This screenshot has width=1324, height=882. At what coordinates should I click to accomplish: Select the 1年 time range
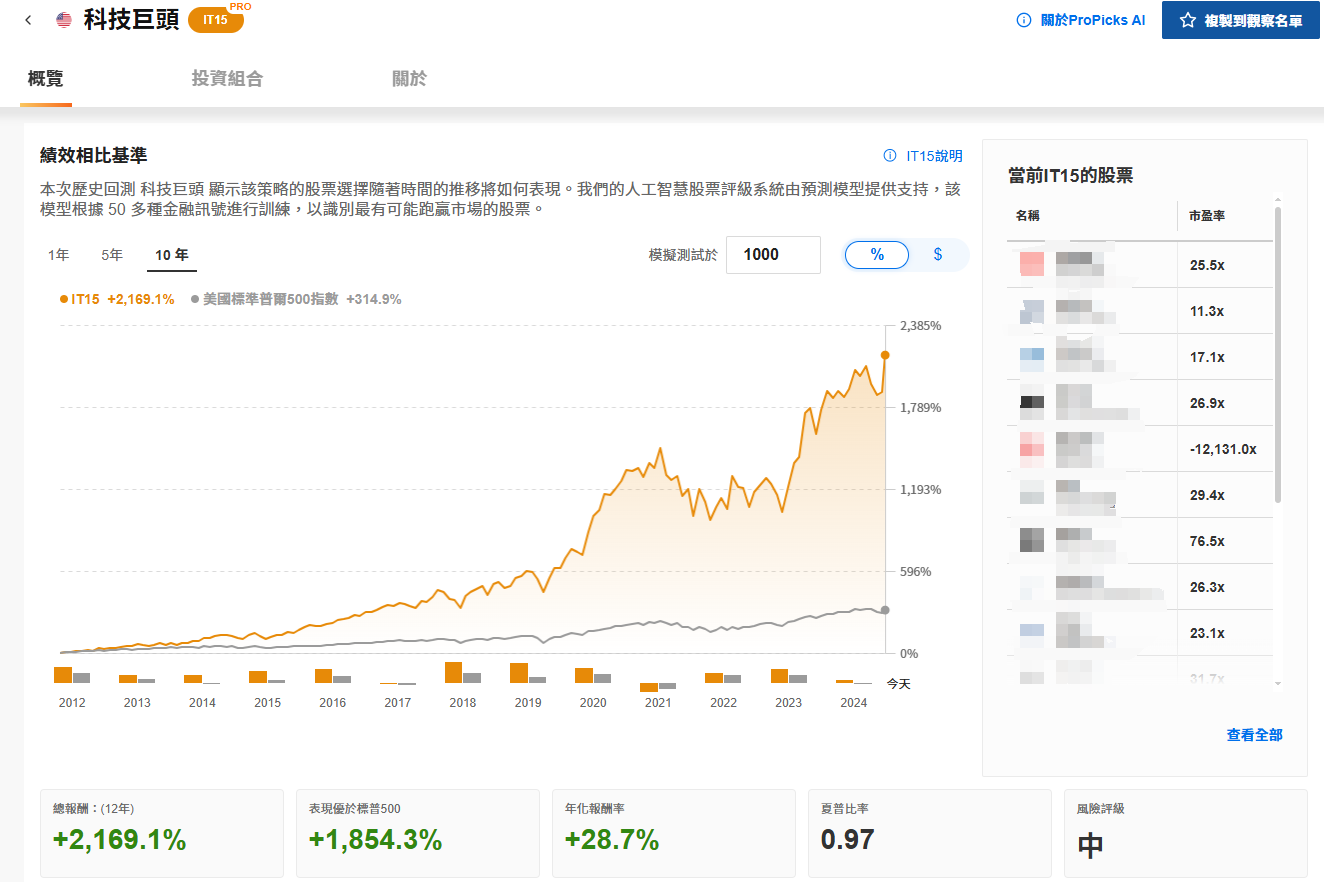pos(59,255)
